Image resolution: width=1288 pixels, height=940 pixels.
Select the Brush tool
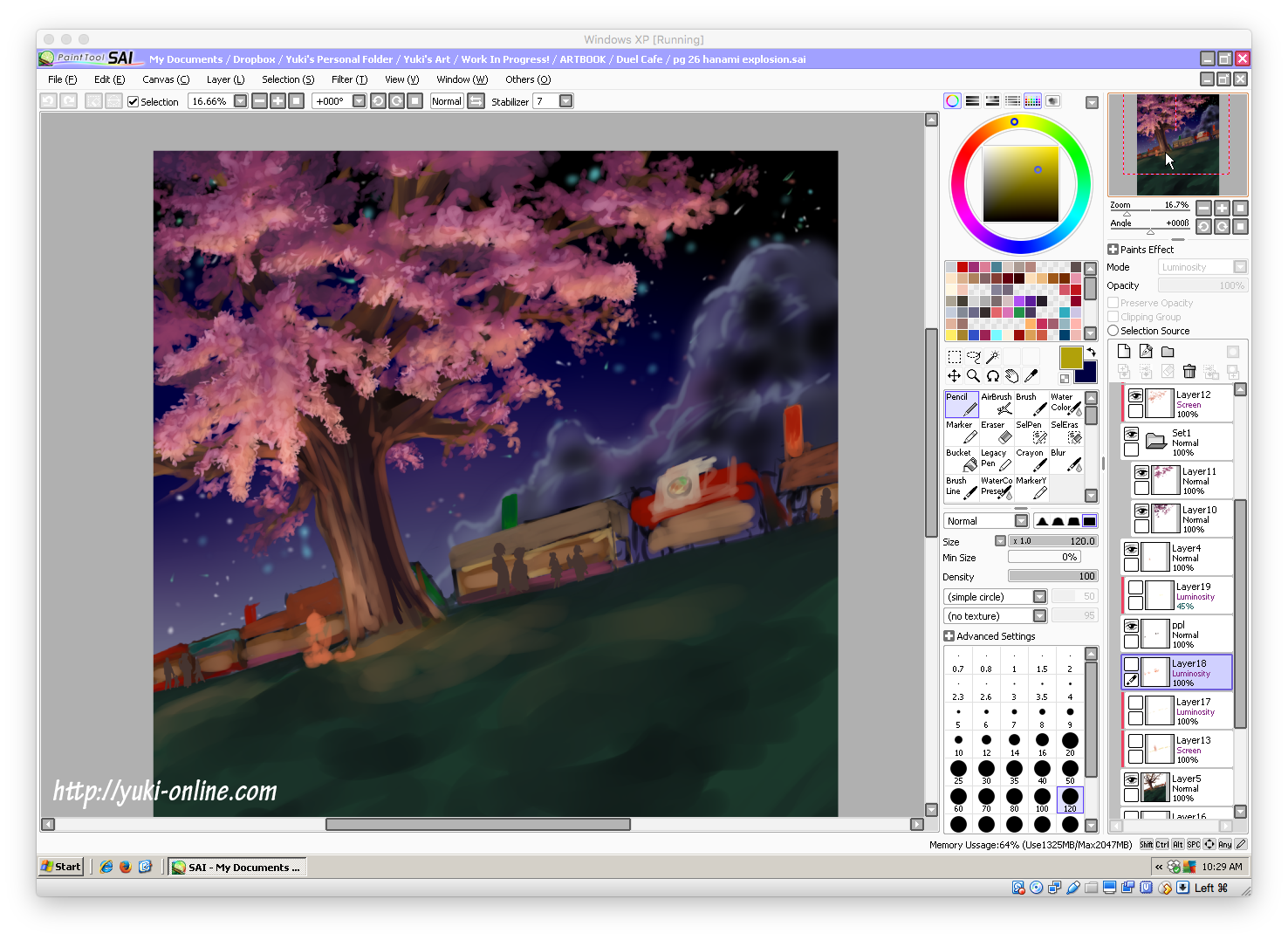[x=1031, y=404]
